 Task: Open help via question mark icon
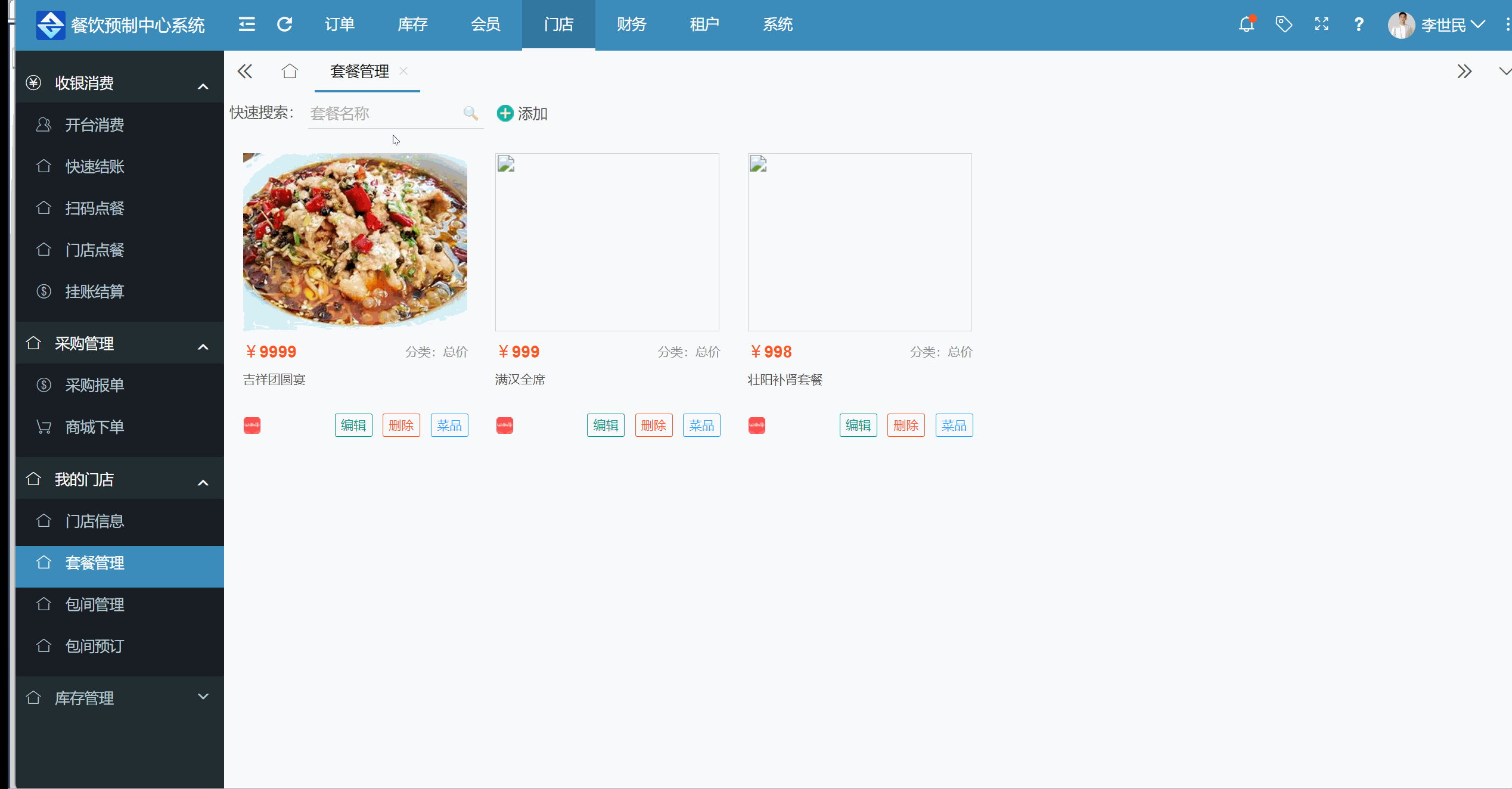pyautogui.click(x=1358, y=24)
